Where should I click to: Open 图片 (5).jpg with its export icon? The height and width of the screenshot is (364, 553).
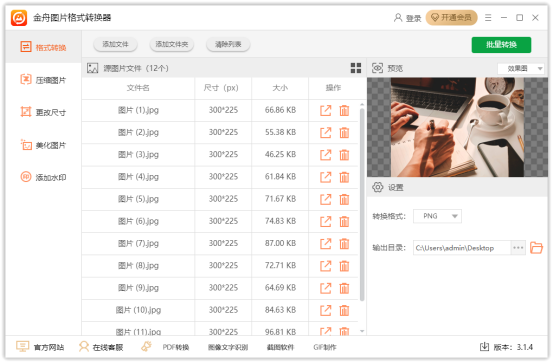[x=326, y=199]
